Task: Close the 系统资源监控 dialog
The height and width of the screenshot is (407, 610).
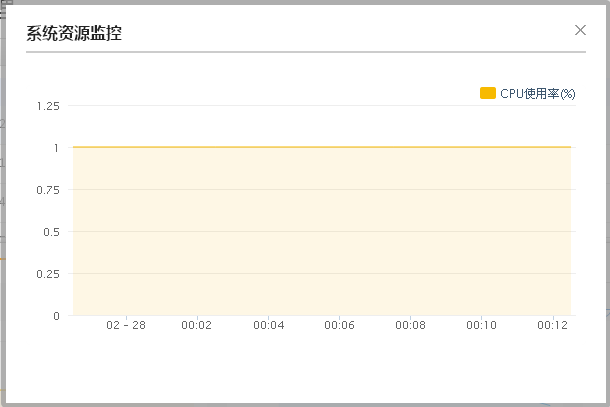Action: 580,30
